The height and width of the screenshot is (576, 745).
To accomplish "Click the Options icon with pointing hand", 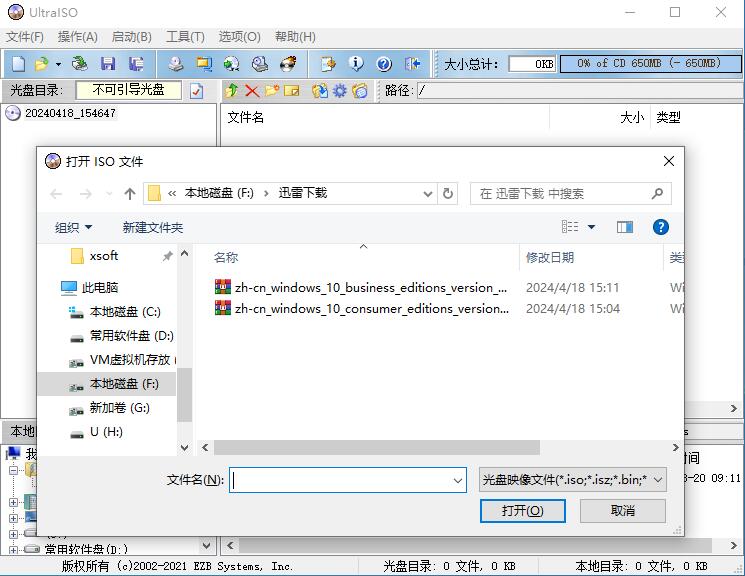I will coord(328,64).
